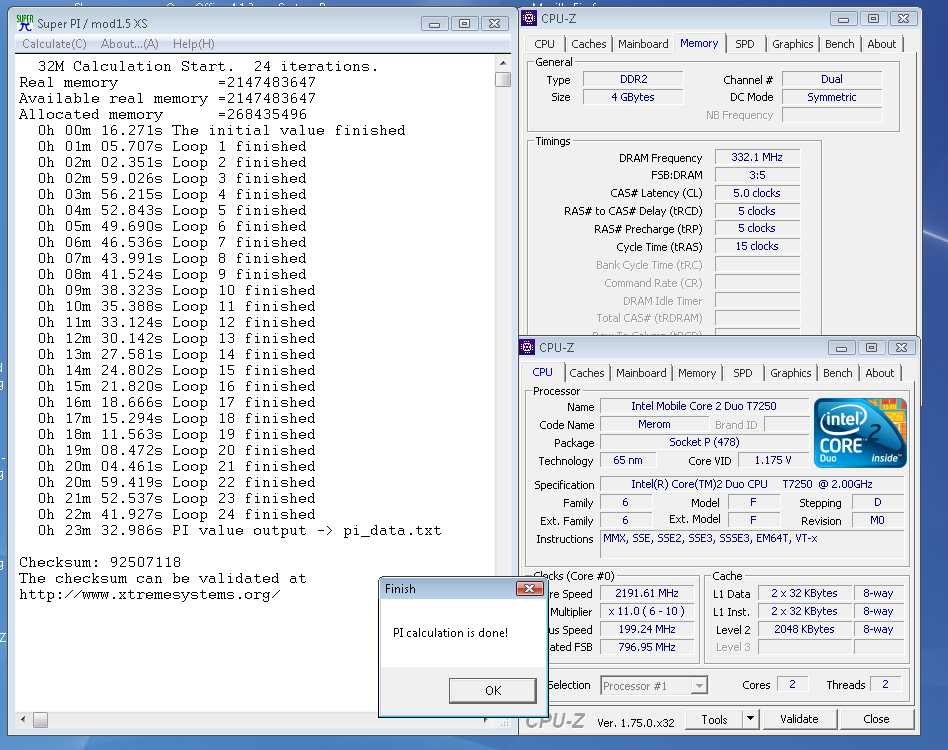948x750 pixels.
Task: Switch to About tab in upper CPU-Z window
Action: pyautogui.click(x=881, y=44)
